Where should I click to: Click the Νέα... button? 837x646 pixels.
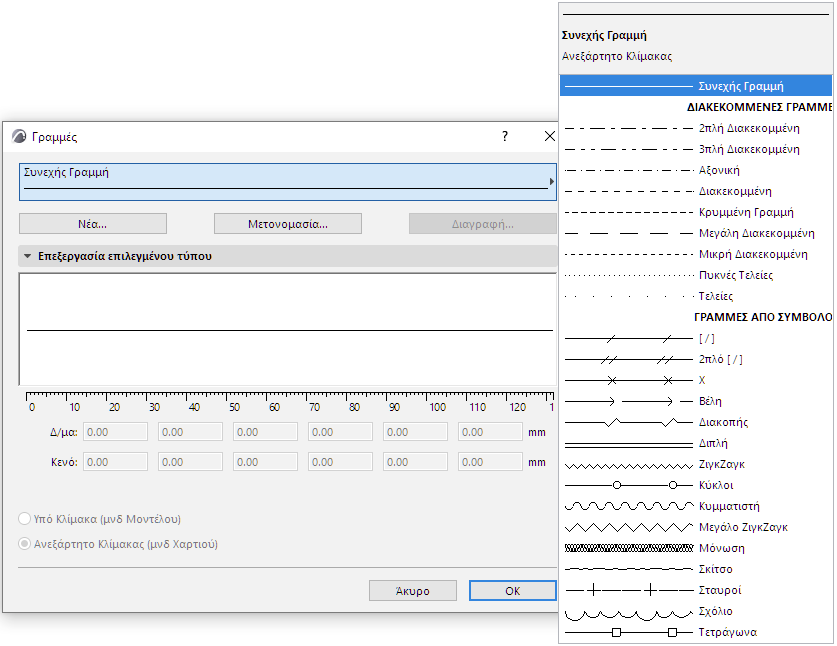[x=93, y=224]
